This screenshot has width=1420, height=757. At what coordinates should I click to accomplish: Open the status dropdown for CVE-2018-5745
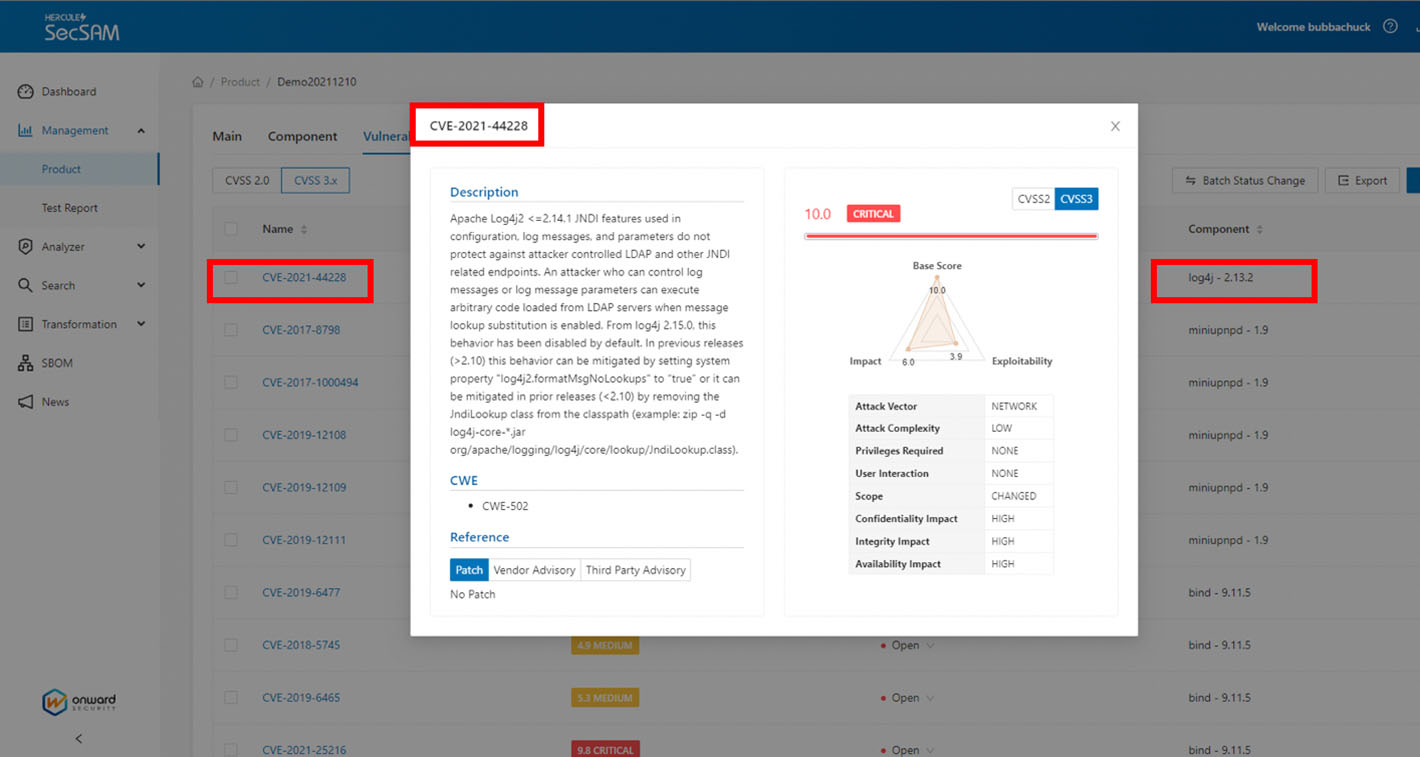point(929,645)
